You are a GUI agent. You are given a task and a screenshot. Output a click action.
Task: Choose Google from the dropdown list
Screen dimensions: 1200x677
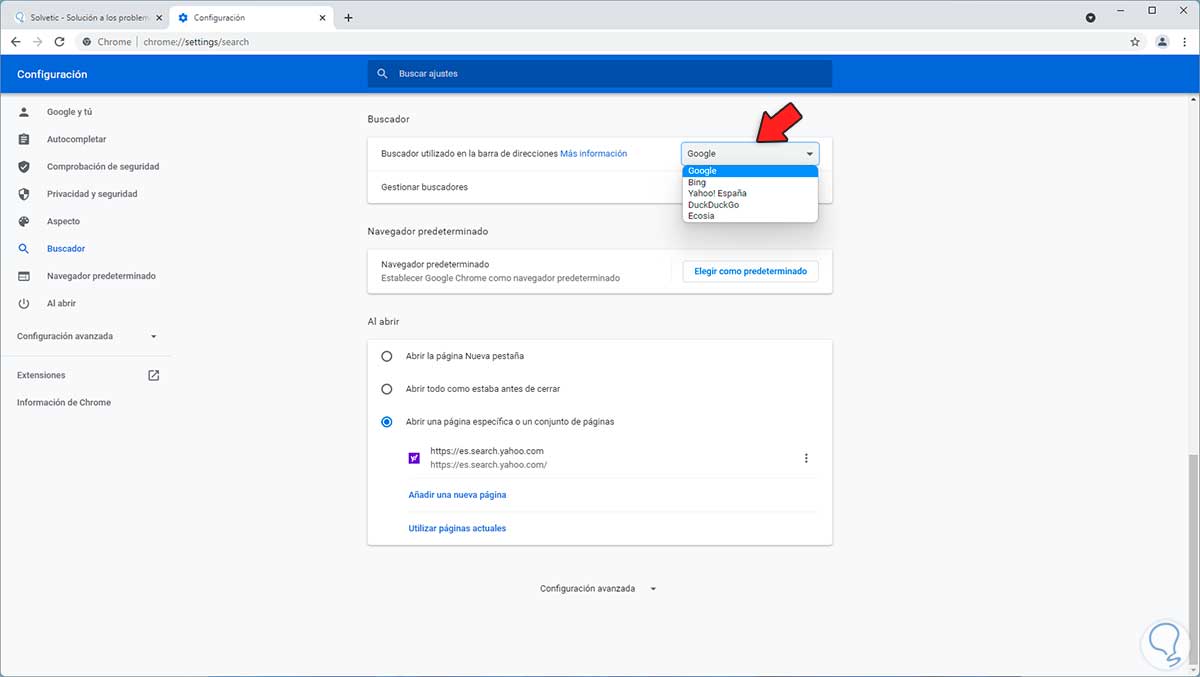click(x=750, y=171)
